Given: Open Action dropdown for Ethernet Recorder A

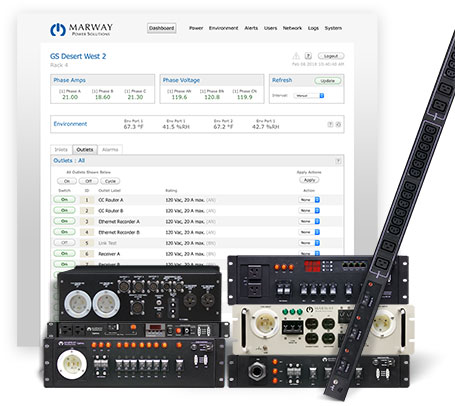Looking at the screenshot, I should click(x=309, y=221).
